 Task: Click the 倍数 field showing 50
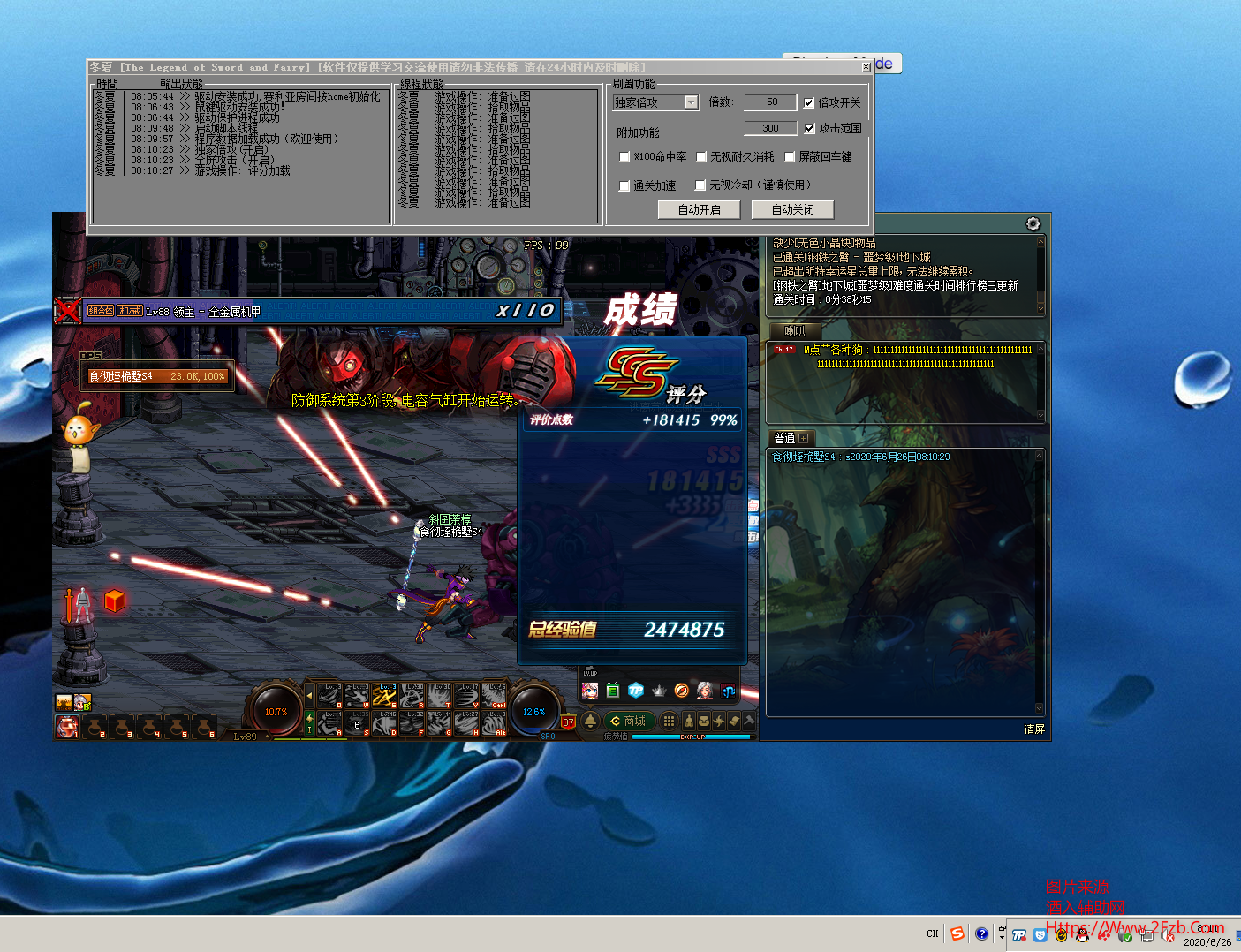[x=771, y=102]
